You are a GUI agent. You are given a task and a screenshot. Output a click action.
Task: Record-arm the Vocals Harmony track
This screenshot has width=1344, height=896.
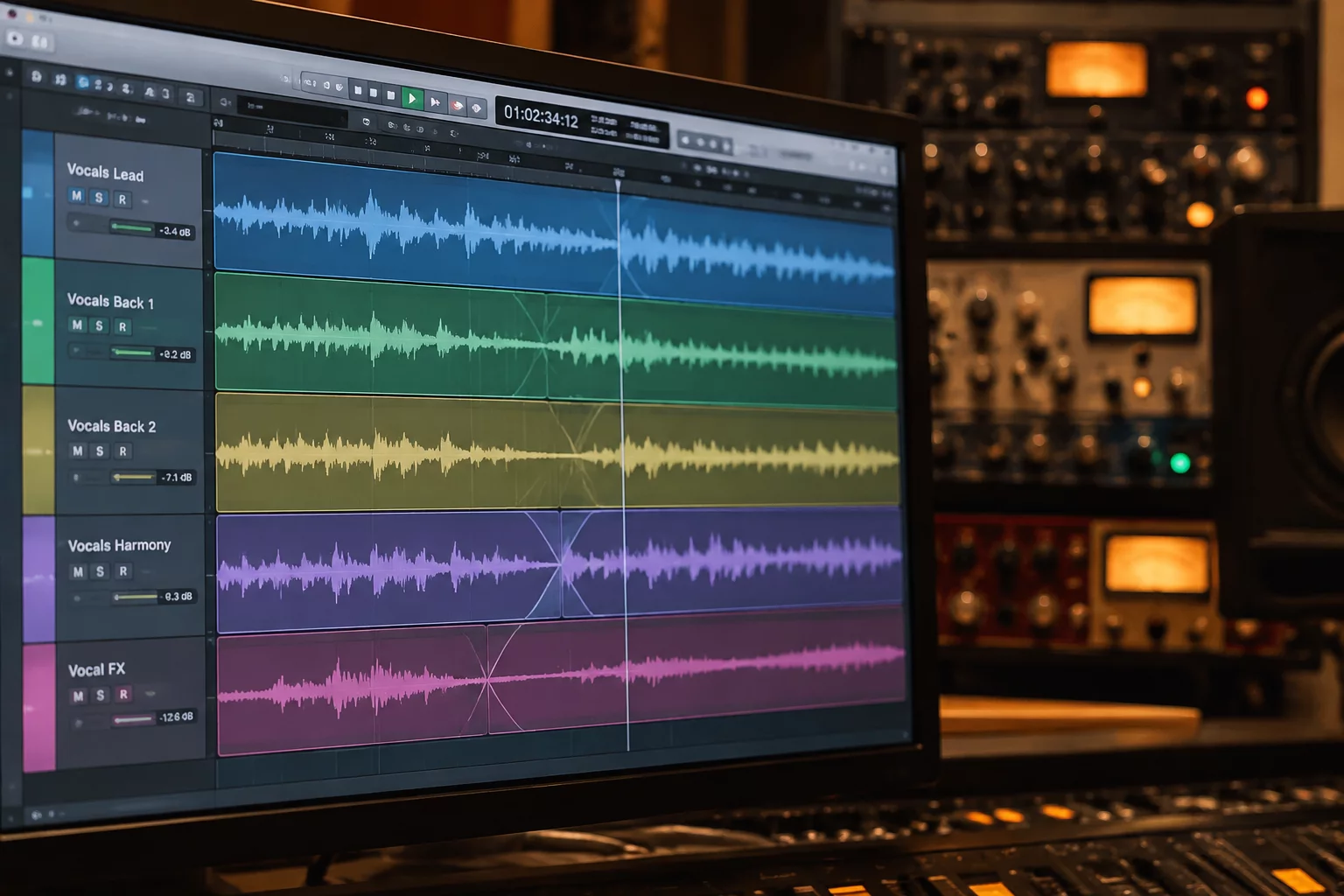(123, 571)
